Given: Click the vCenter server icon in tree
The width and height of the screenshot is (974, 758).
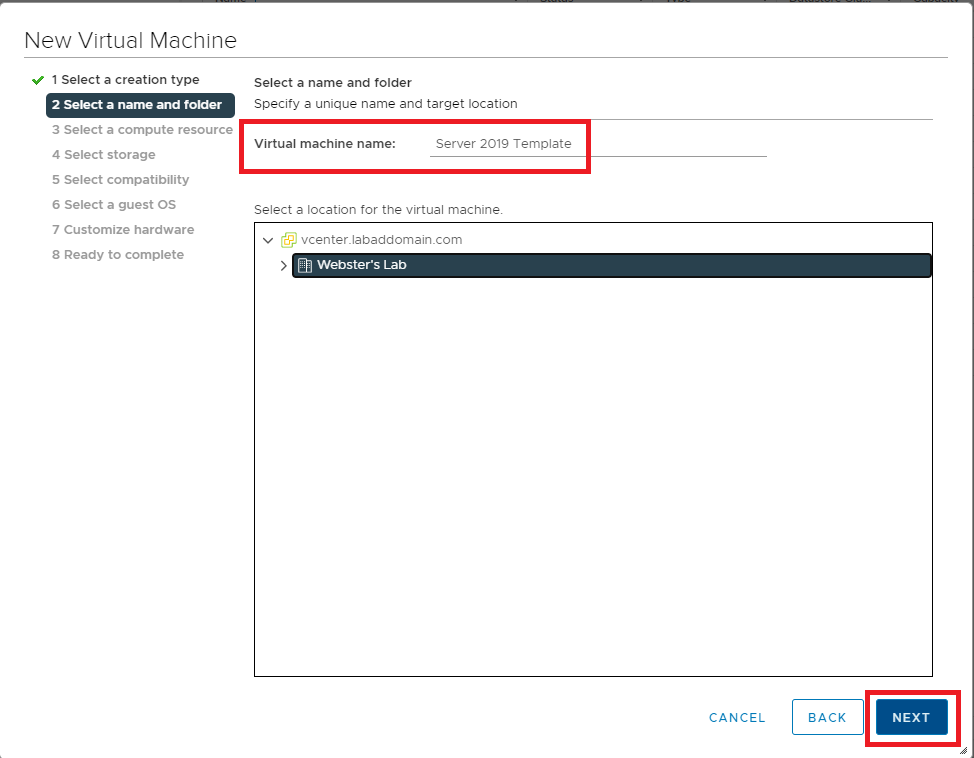Looking at the screenshot, I should [x=289, y=240].
